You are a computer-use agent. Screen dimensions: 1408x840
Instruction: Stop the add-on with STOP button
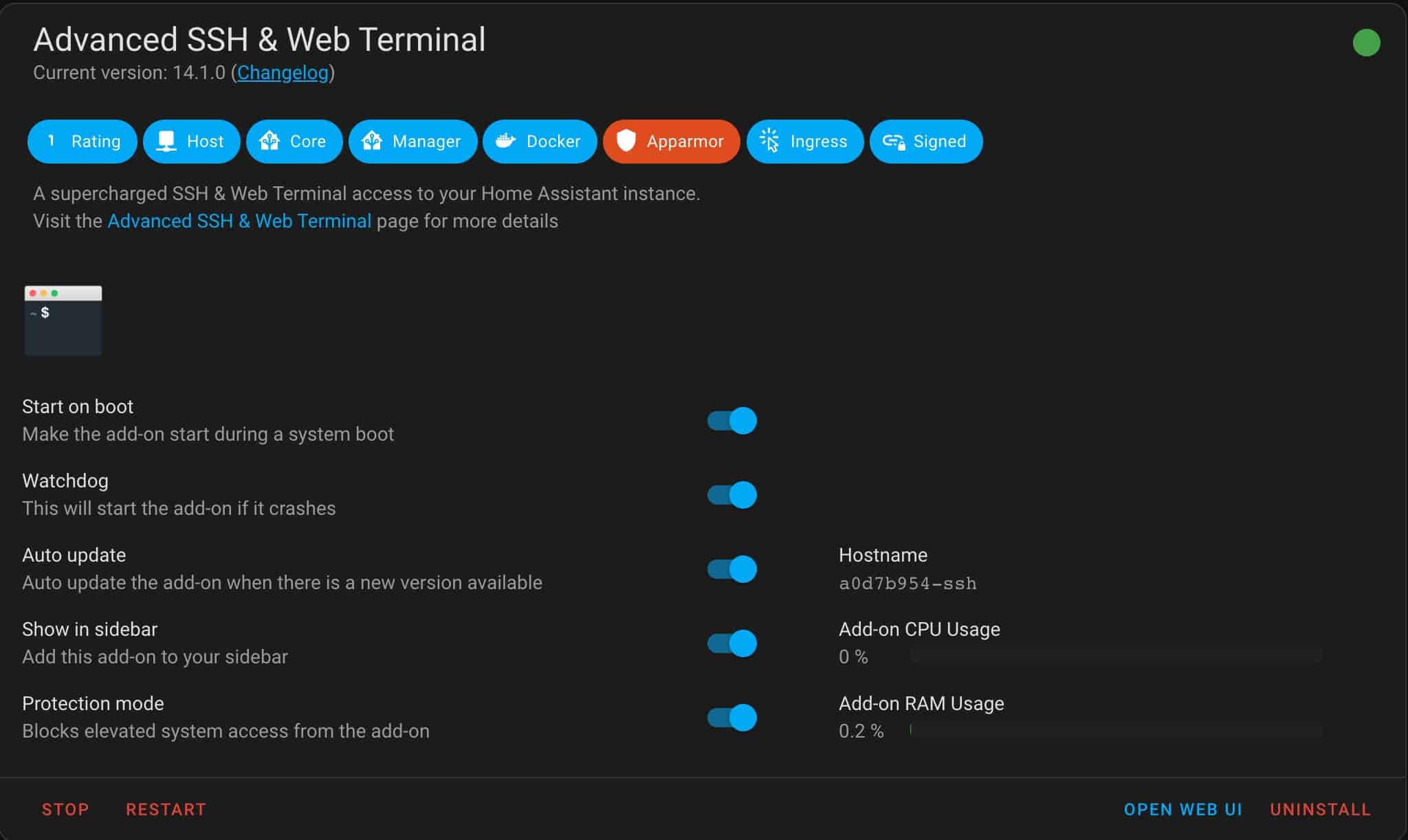point(65,810)
